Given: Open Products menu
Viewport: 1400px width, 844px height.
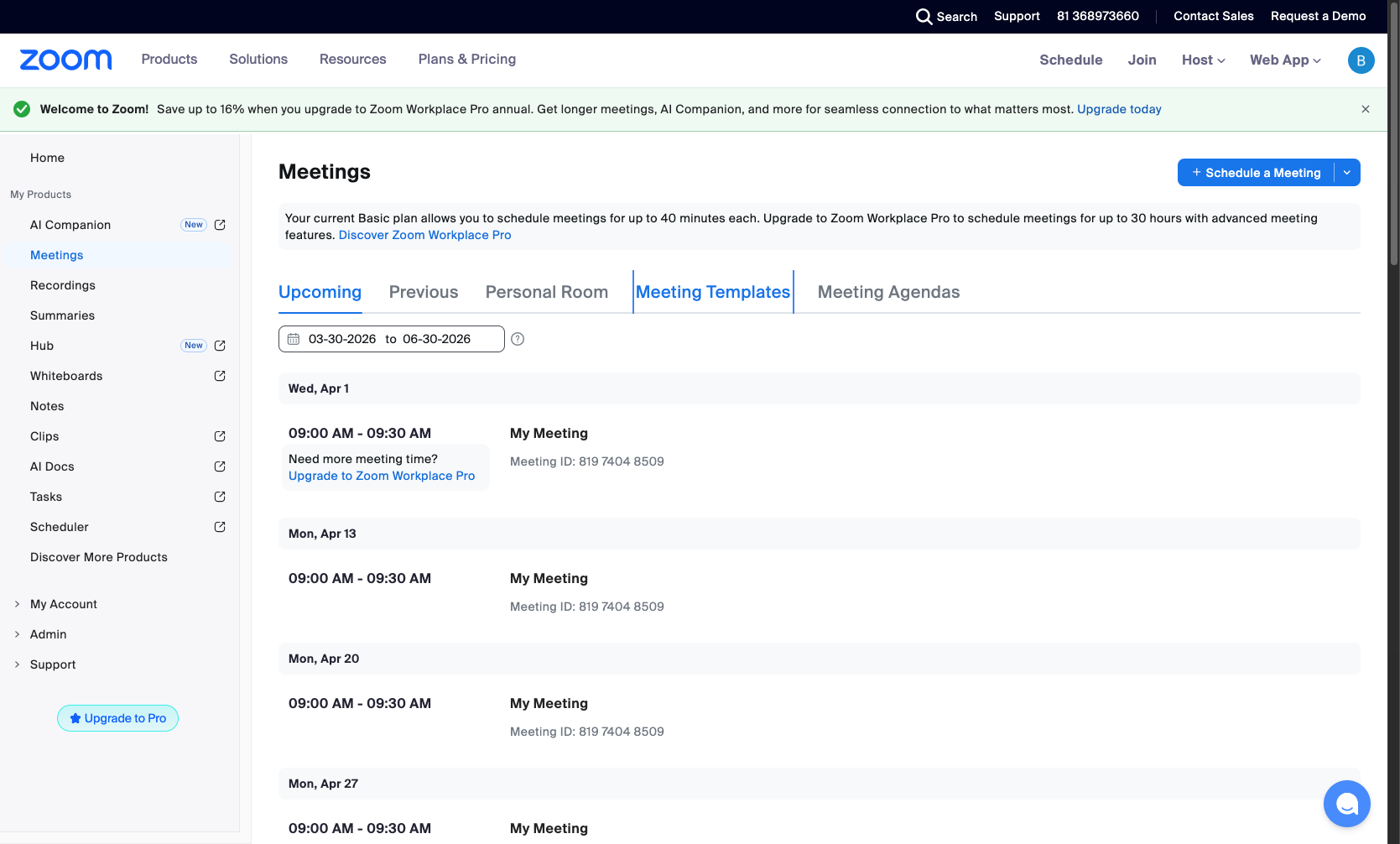Looking at the screenshot, I should pyautogui.click(x=169, y=60).
